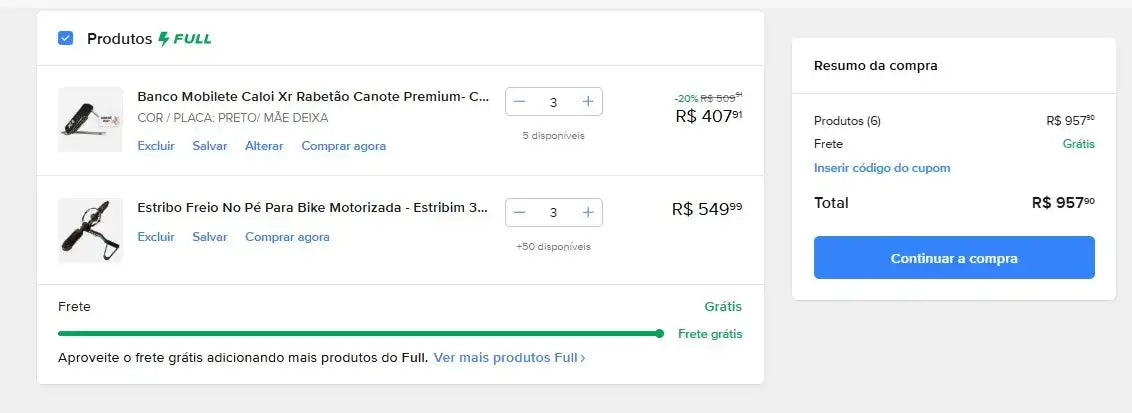
Task: Click Alterar for Banco Mobilete Caloi
Action: click(x=264, y=146)
